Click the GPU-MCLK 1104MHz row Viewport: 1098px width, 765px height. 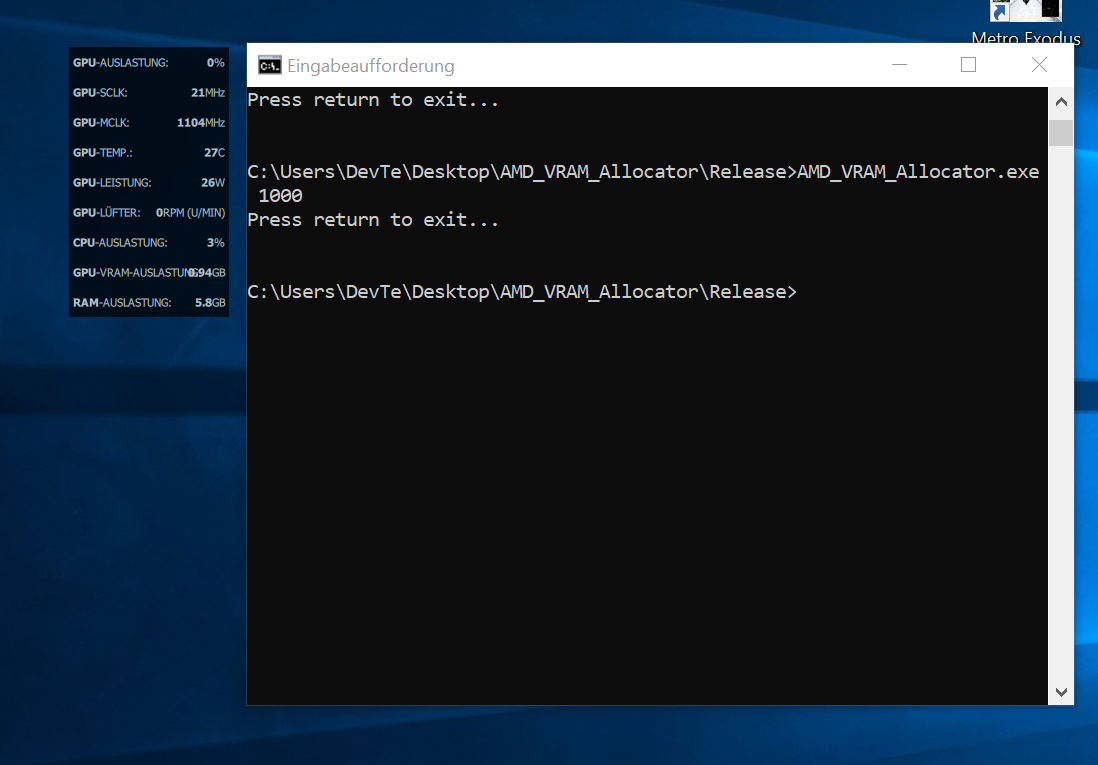[x=148, y=123]
